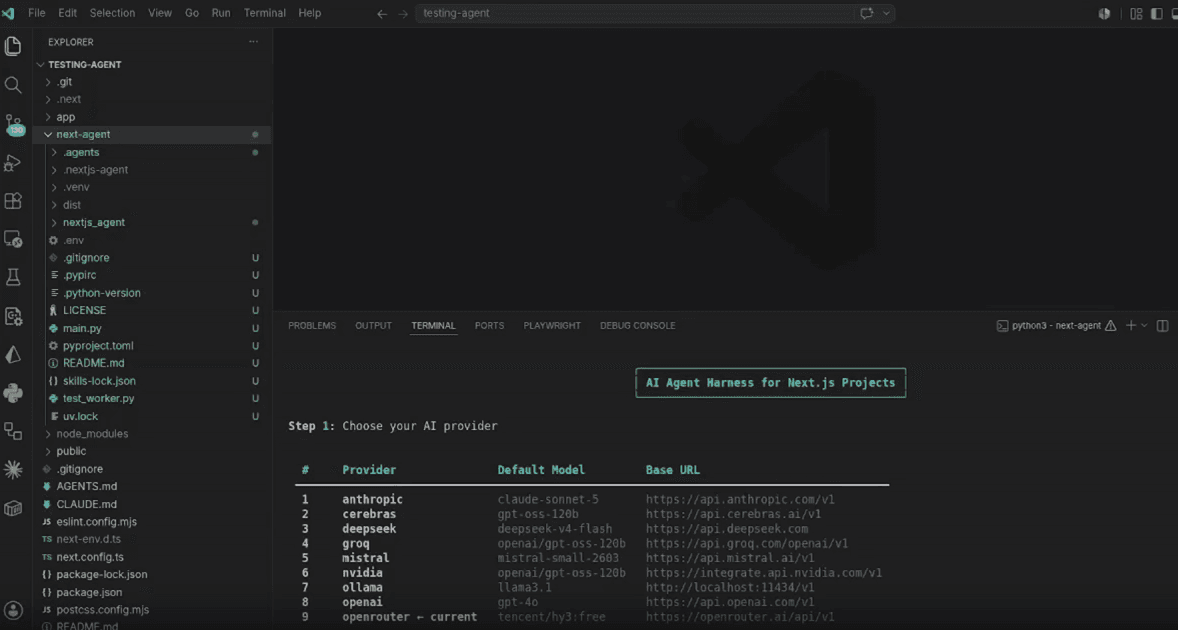Image resolution: width=1178 pixels, height=630 pixels.
Task: Open the Terminal menu in menu bar
Action: click(264, 13)
